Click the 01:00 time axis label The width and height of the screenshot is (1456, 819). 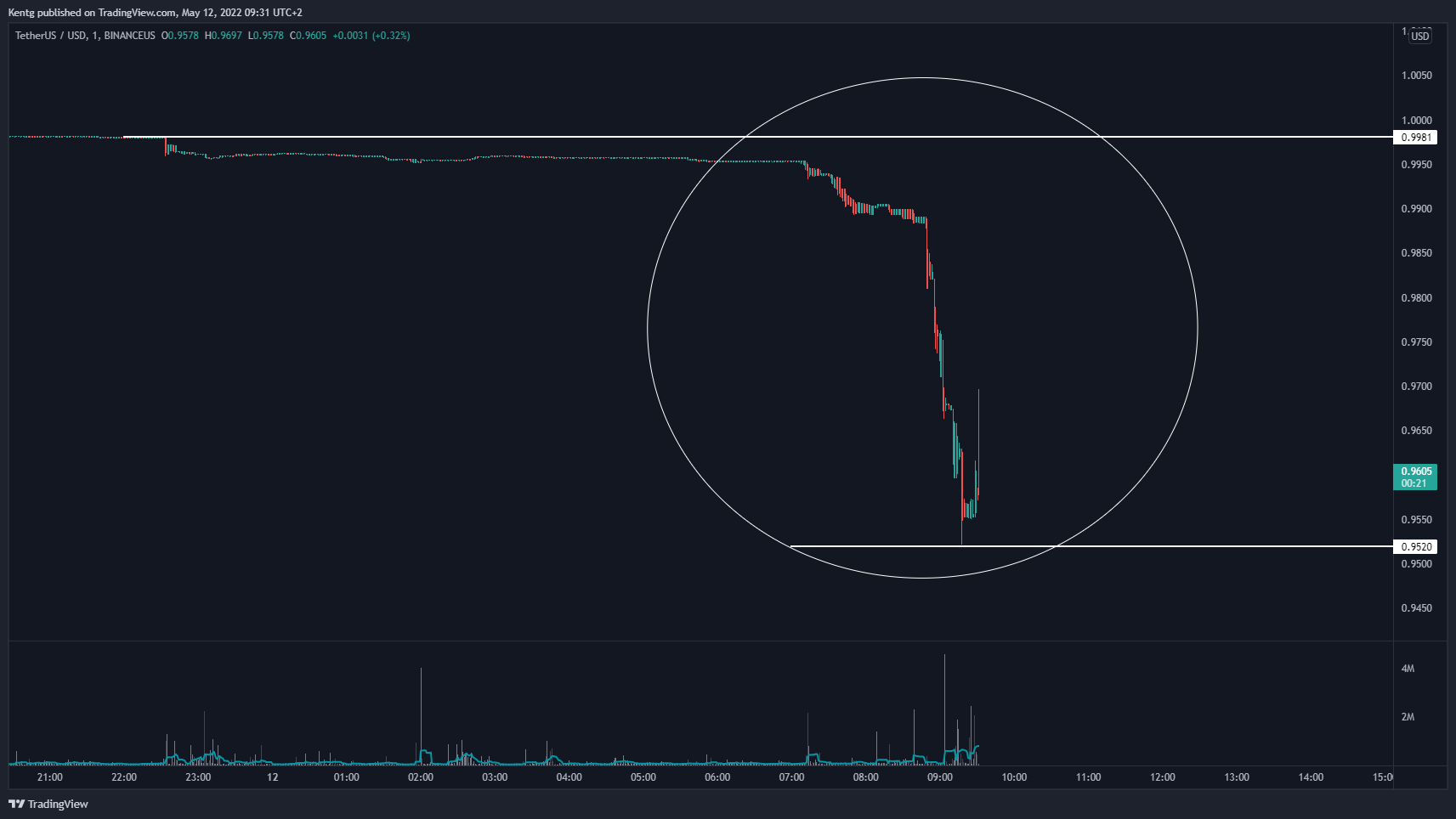(x=347, y=777)
